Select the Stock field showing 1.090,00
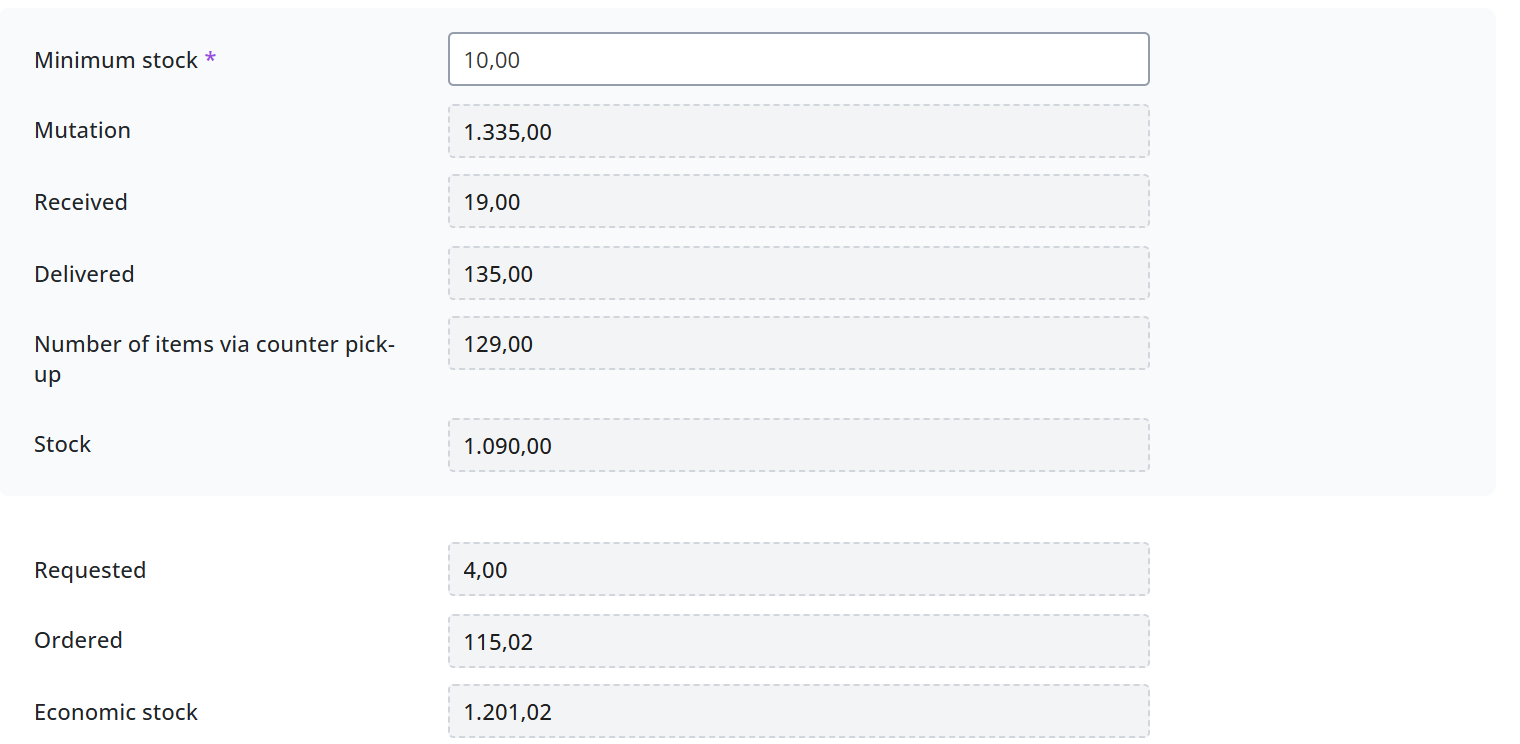 (x=798, y=445)
